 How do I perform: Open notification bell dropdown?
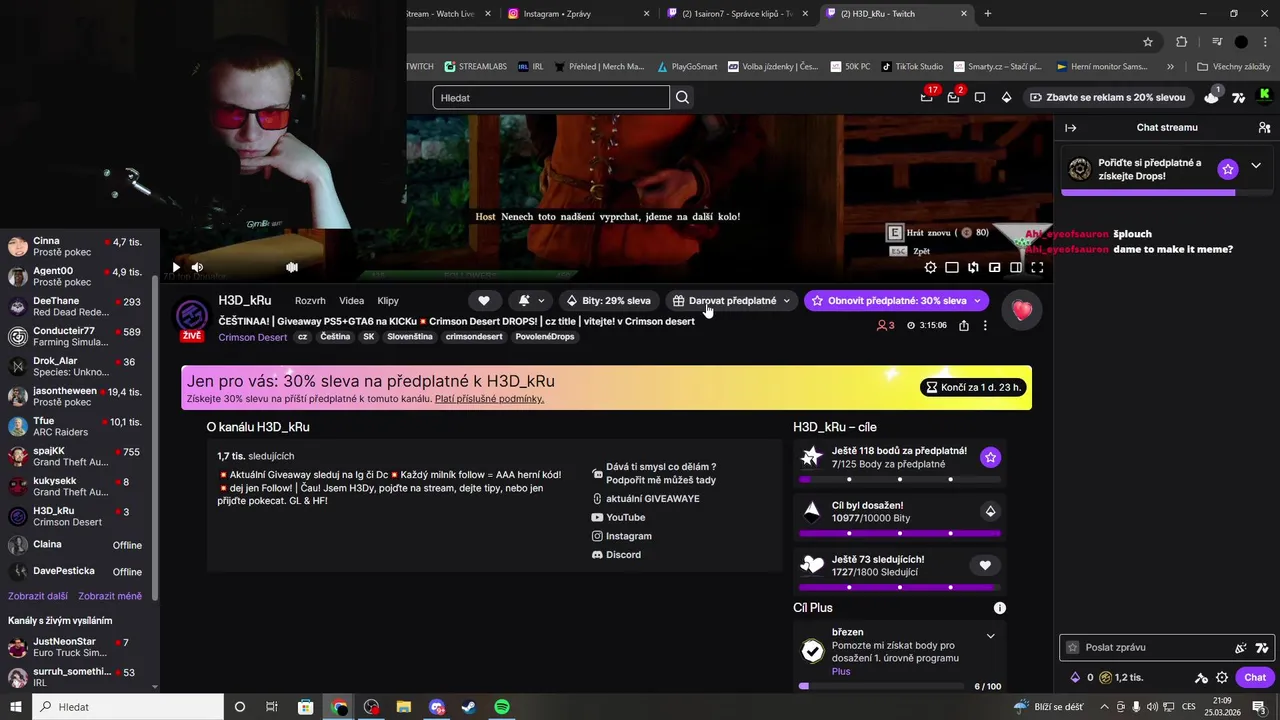coord(531,300)
